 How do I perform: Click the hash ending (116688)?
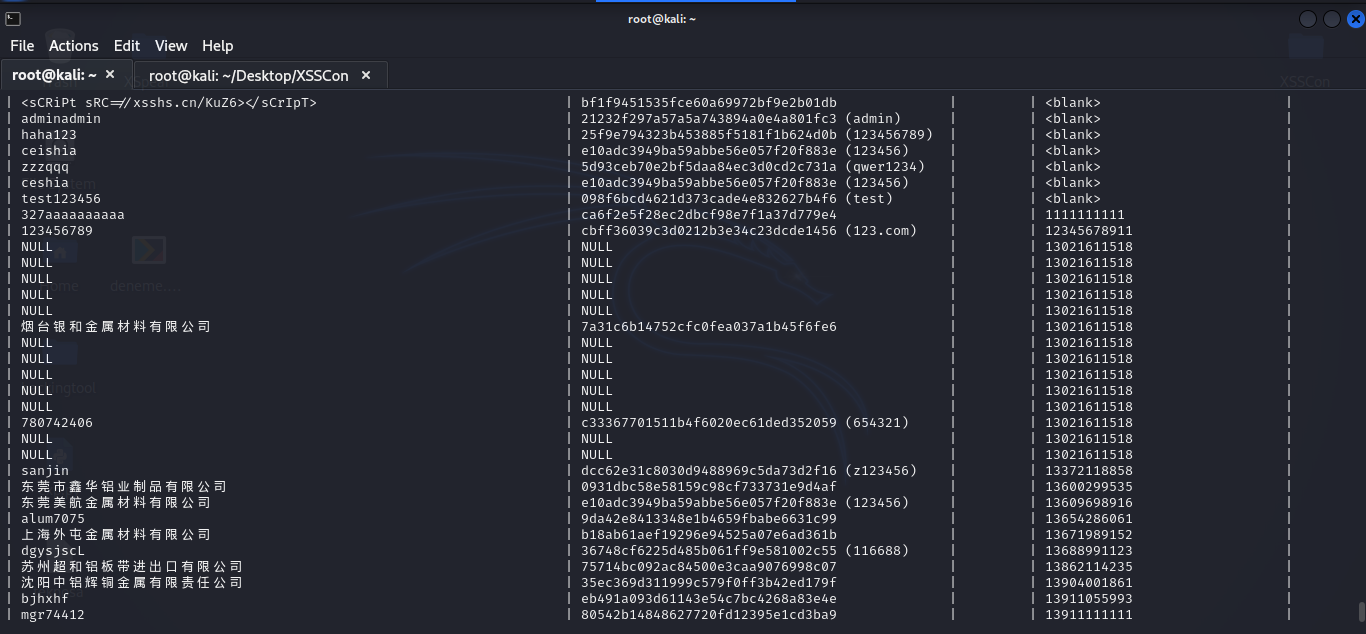tap(745, 551)
